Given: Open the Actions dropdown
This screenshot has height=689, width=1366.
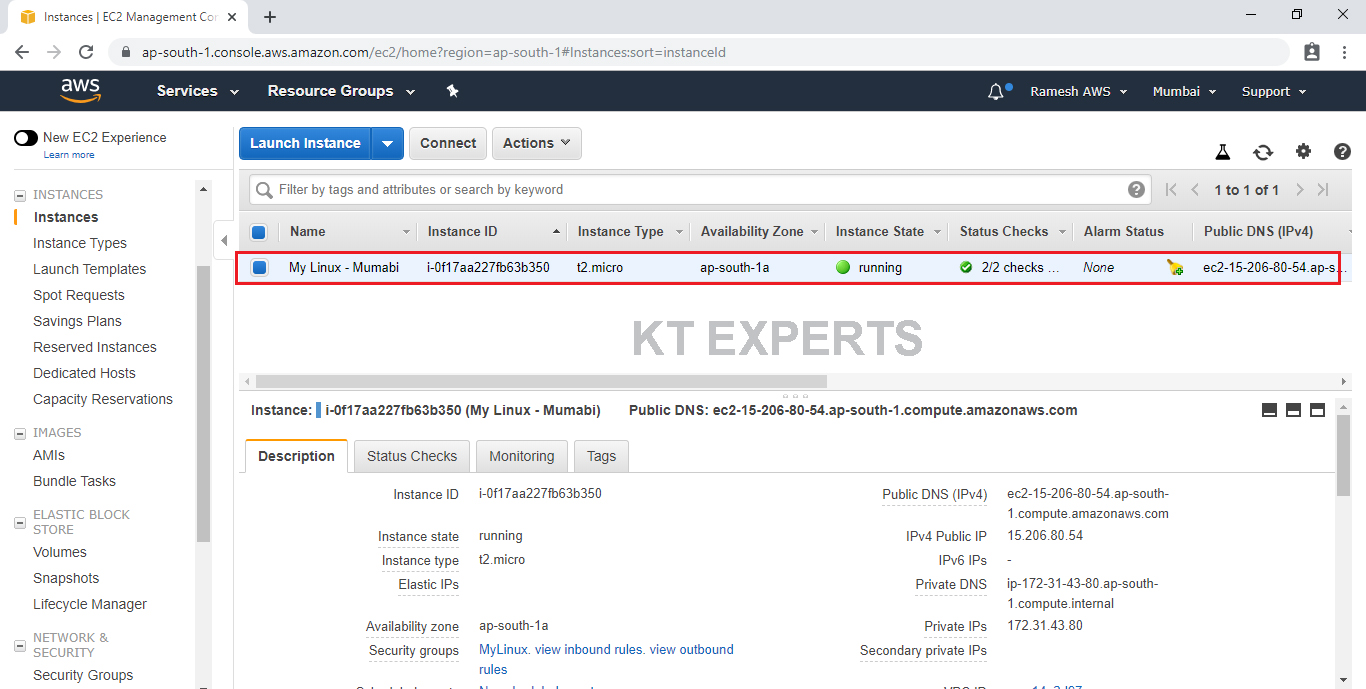Looking at the screenshot, I should (537, 143).
